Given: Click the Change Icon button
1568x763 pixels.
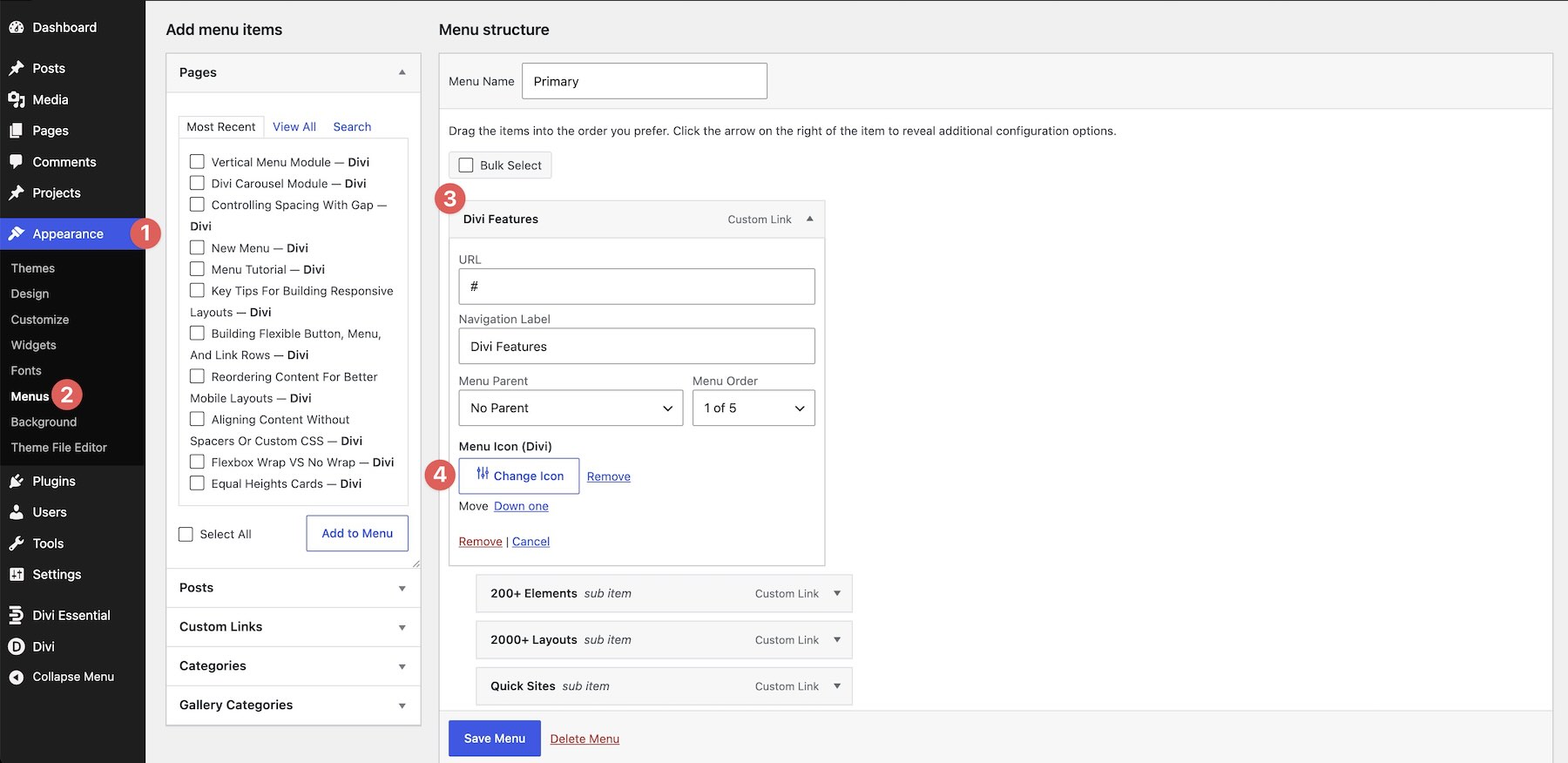Looking at the screenshot, I should 519,476.
